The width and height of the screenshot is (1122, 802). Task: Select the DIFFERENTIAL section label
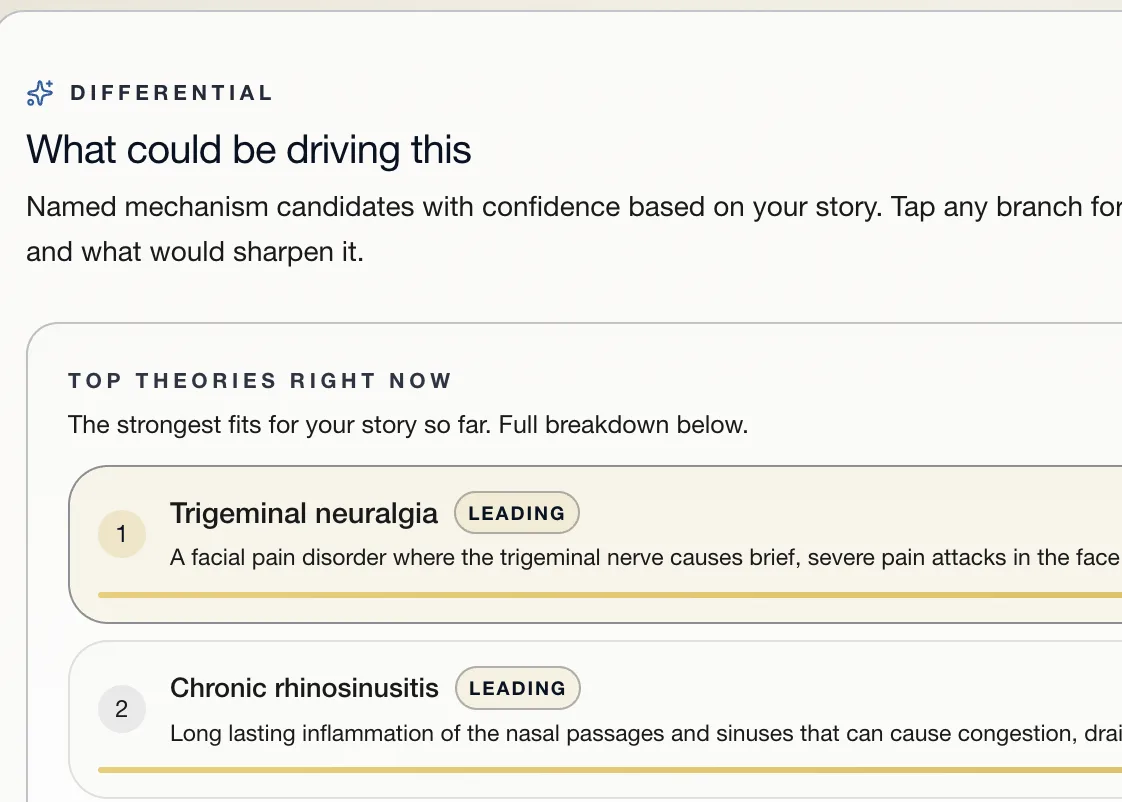(172, 93)
